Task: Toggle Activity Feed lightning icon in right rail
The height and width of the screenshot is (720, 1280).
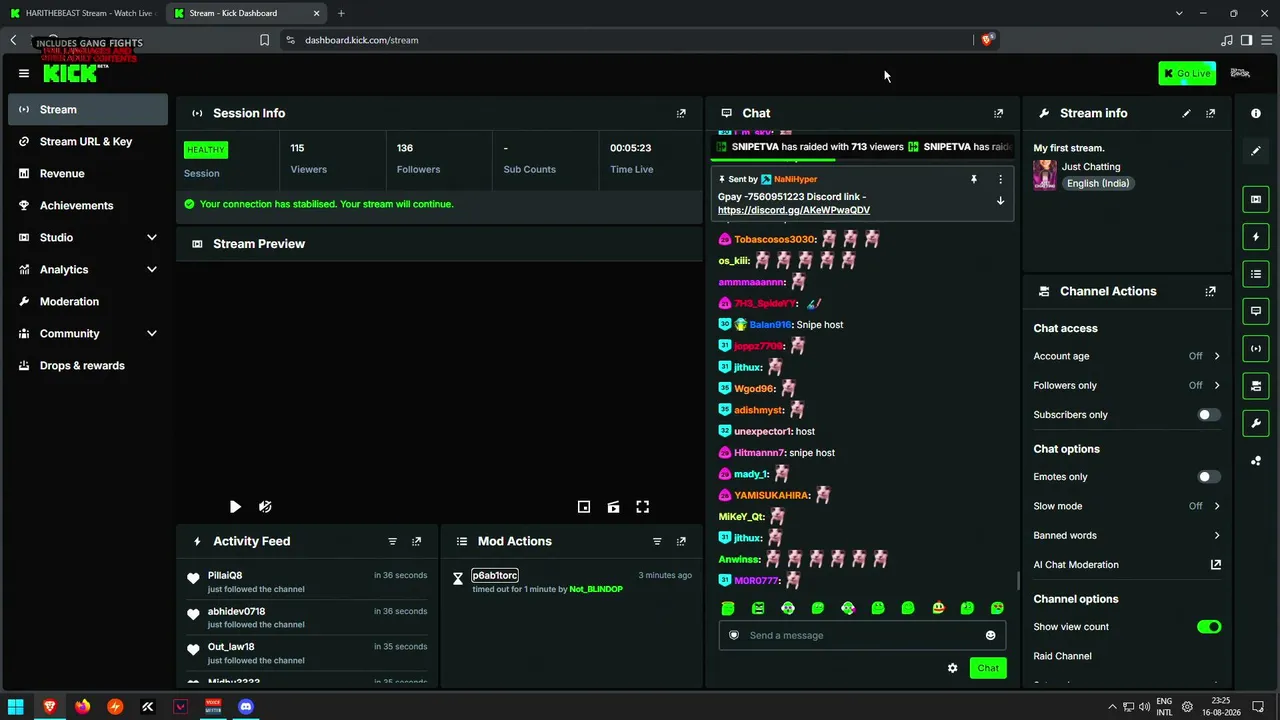Action: [x=1256, y=237]
